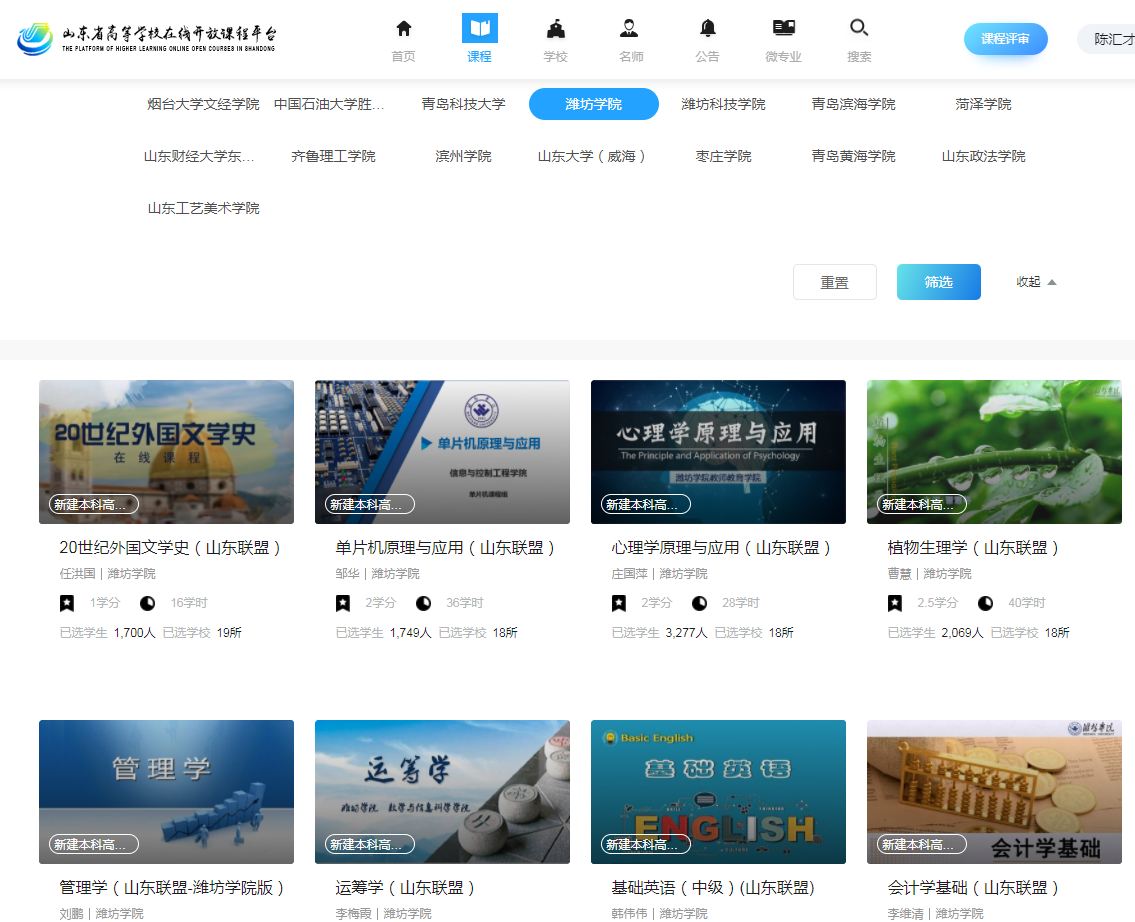Click clock hours icon for 植物生理学

tap(985, 603)
